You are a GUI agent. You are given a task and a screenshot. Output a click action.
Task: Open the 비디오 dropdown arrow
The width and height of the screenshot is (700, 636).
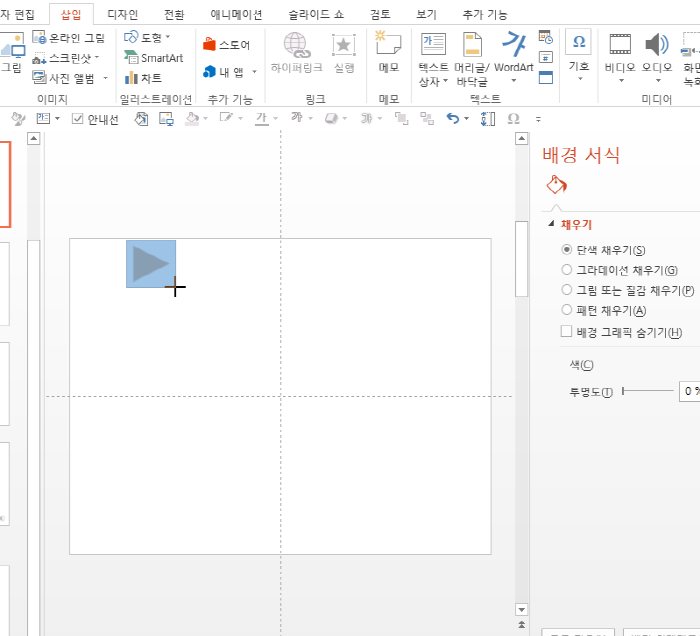tap(621, 81)
